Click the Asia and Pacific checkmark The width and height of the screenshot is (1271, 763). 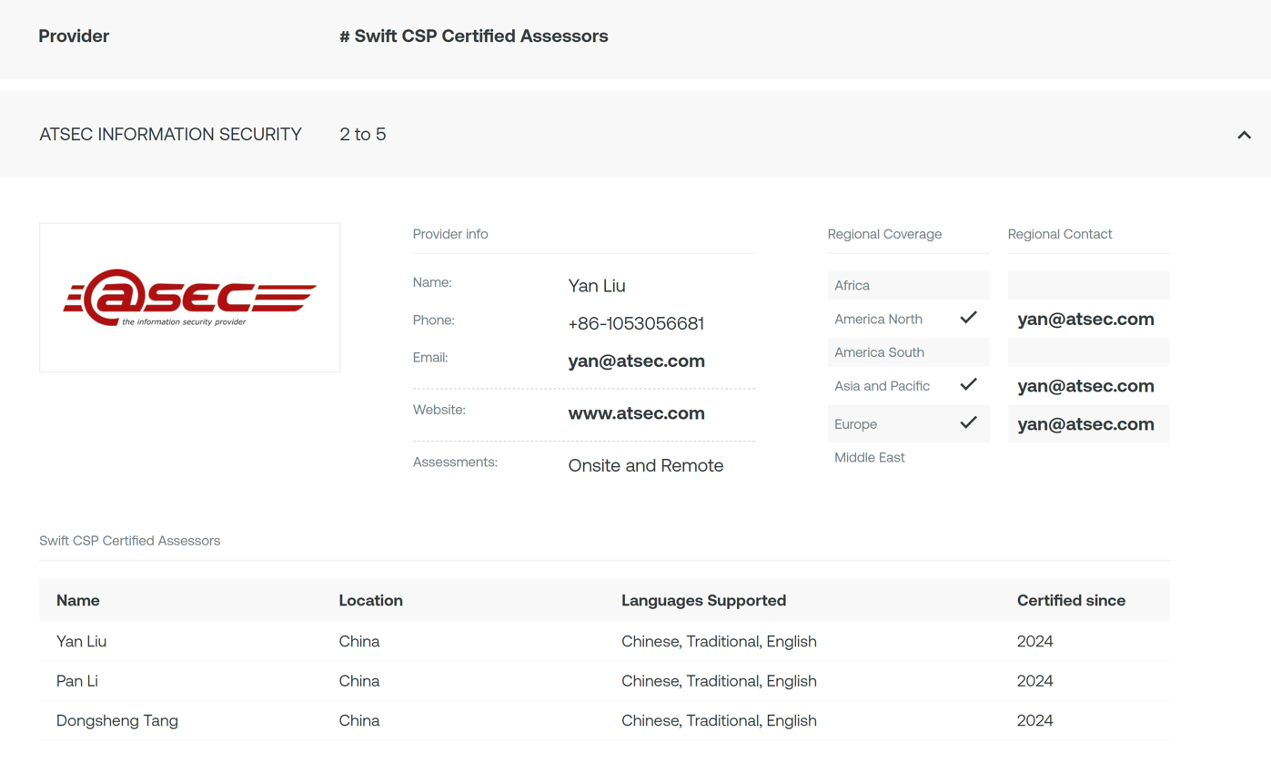968,385
